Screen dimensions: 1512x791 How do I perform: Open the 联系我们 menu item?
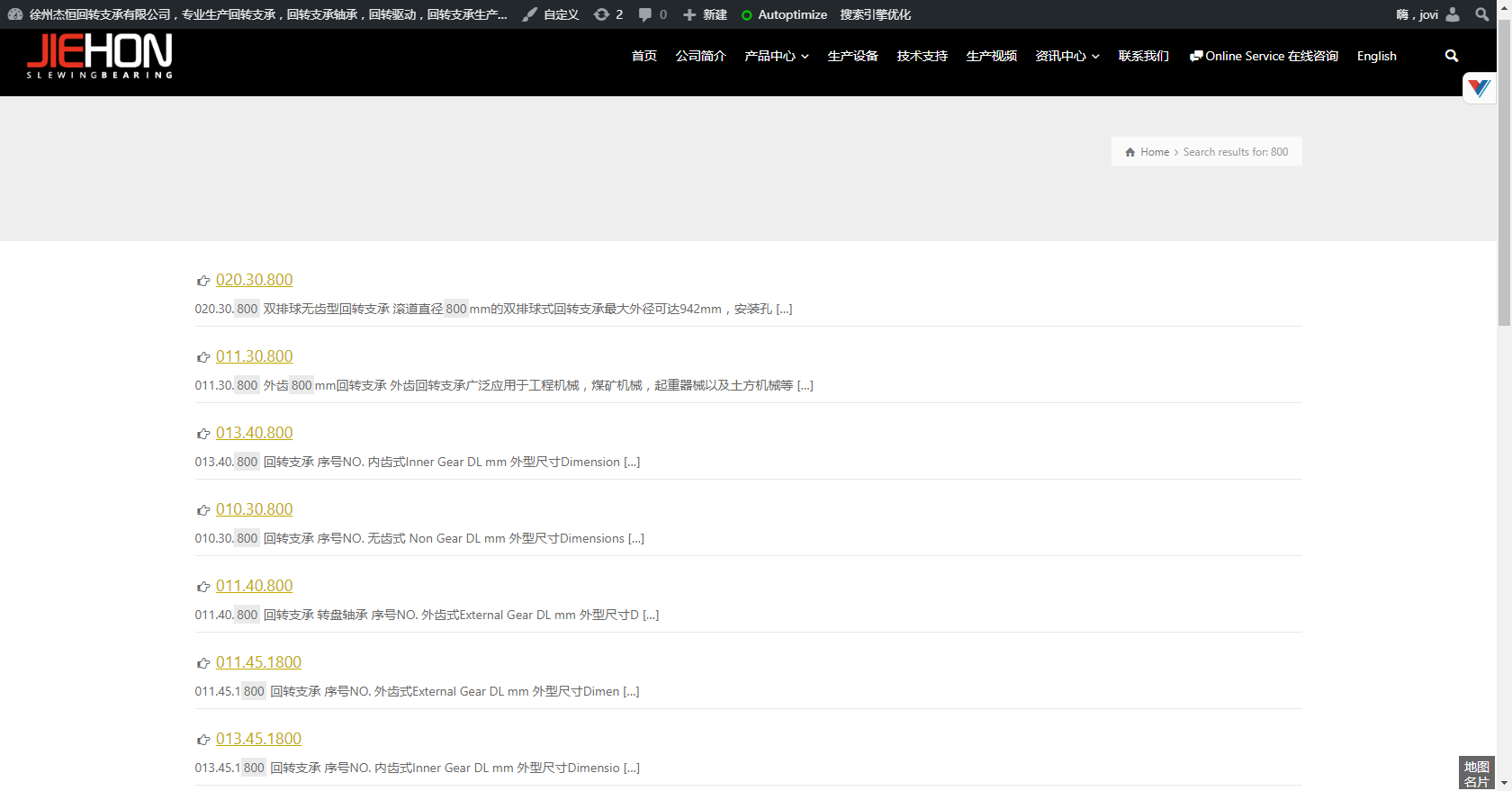[1144, 56]
